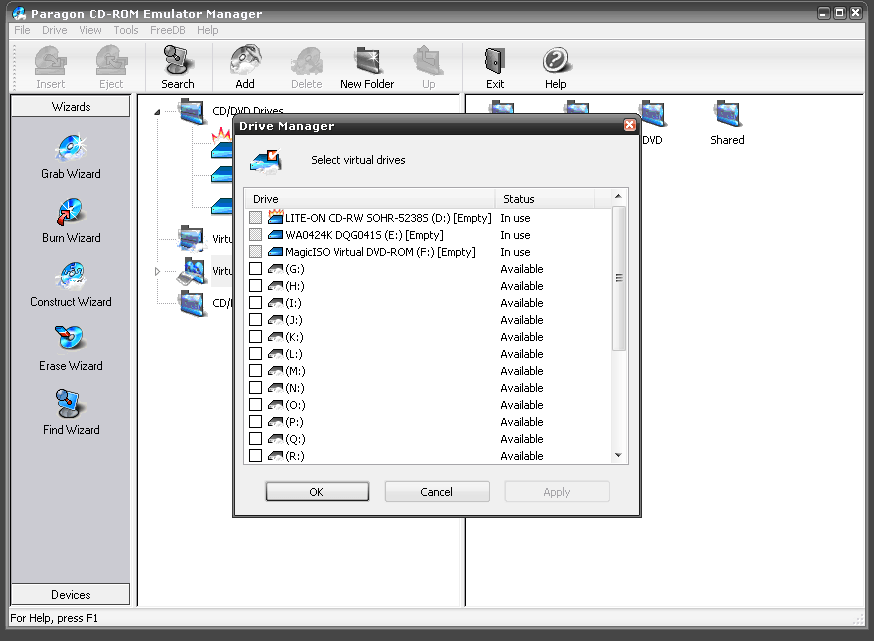
Task: Click the Add toolbar icon
Action: pyautogui.click(x=244, y=60)
